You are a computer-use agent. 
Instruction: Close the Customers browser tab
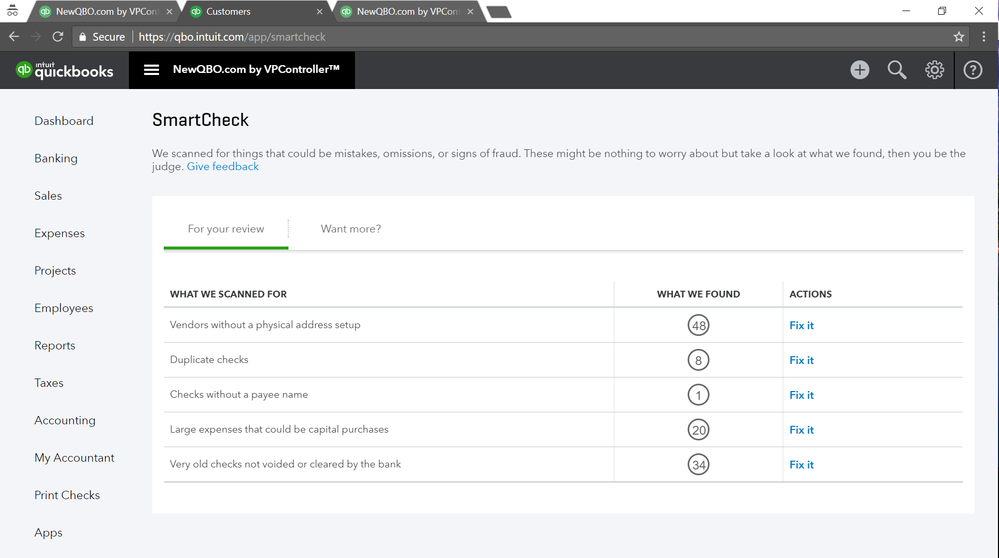point(319,11)
